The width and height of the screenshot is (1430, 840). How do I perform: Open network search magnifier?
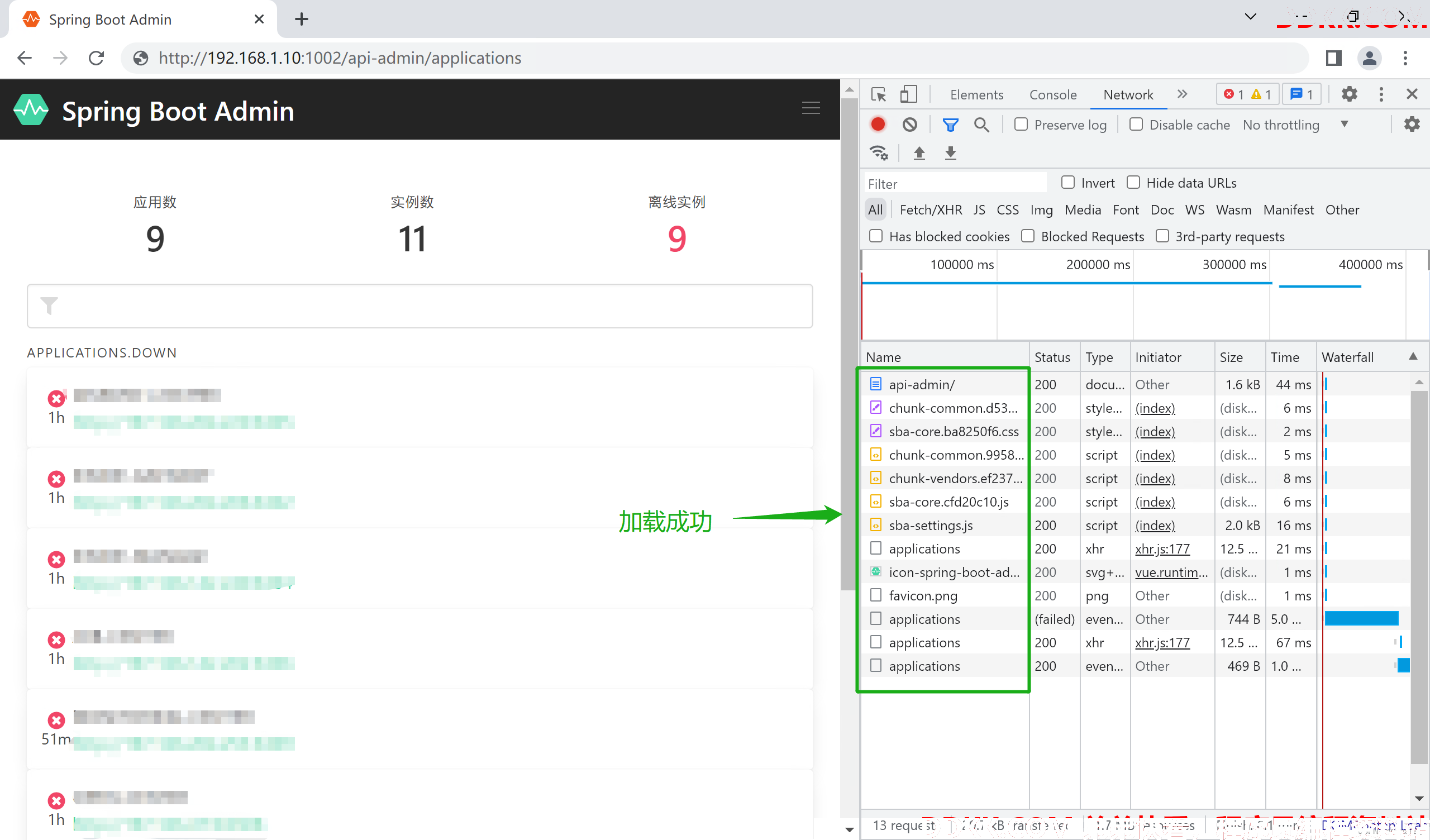[x=981, y=125]
